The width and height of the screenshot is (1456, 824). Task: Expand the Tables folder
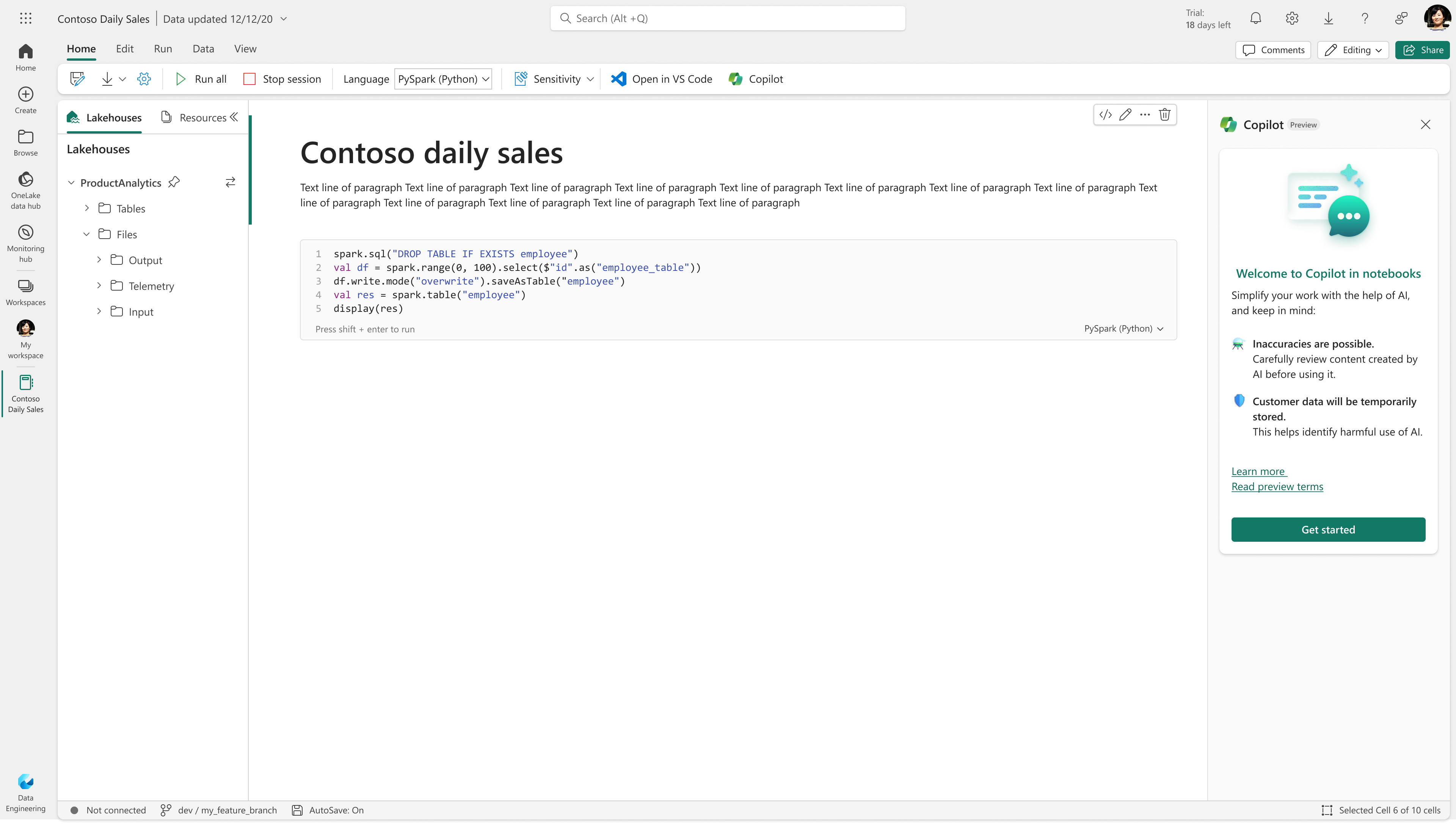click(86, 208)
